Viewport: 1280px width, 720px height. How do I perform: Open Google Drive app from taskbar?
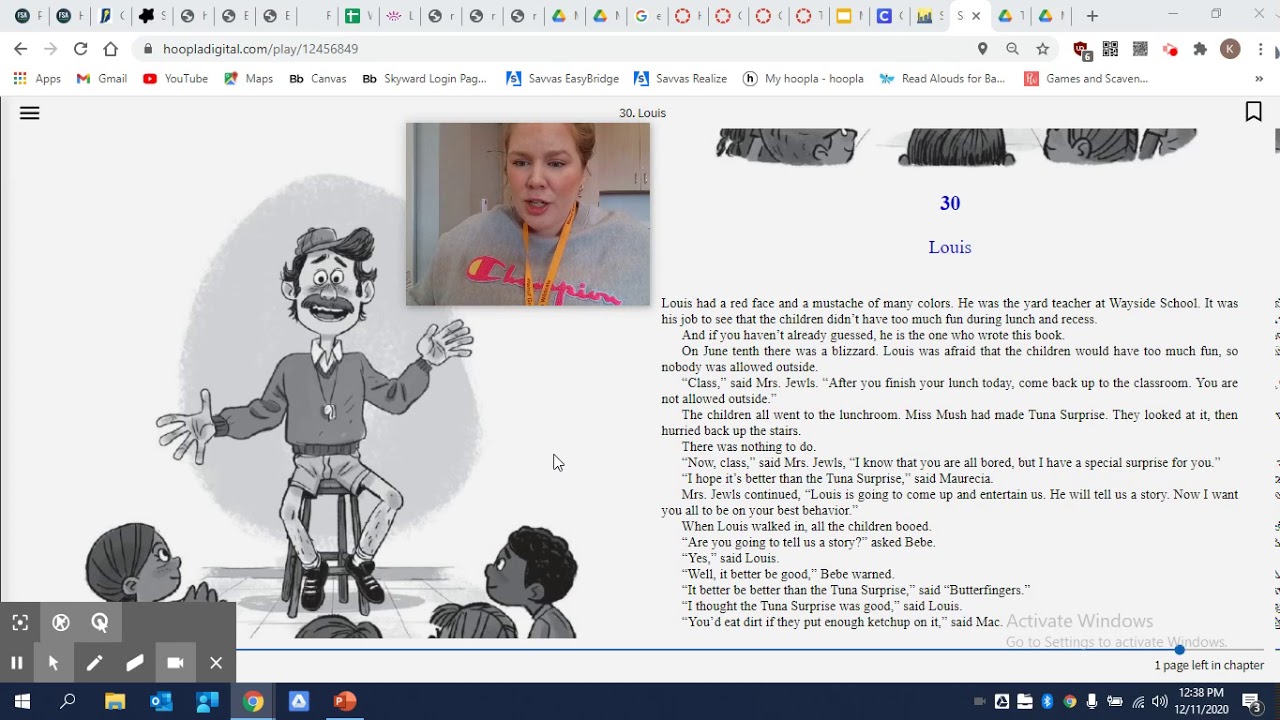click(x=299, y=701)
